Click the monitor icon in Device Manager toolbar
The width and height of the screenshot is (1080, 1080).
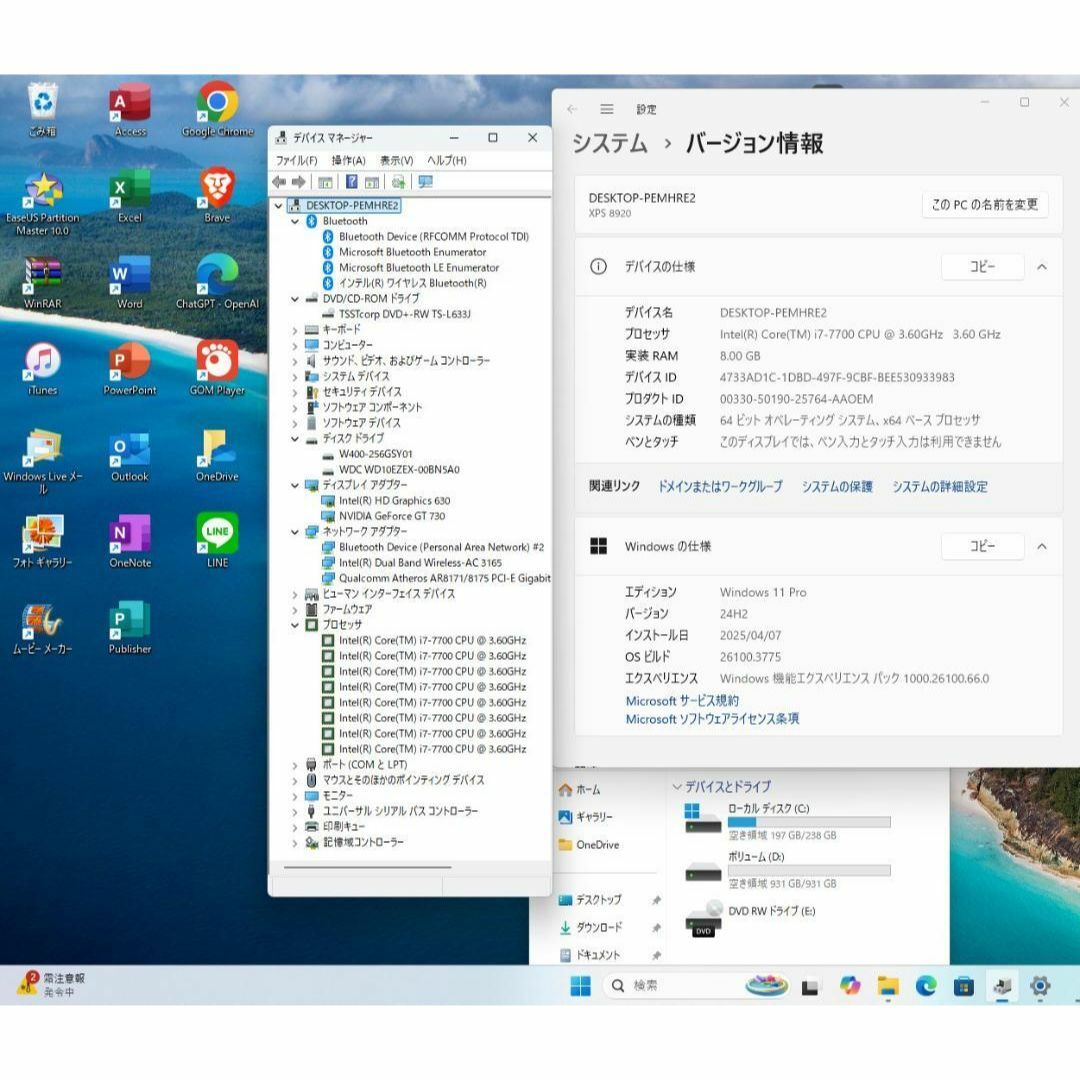click(426, 182)
